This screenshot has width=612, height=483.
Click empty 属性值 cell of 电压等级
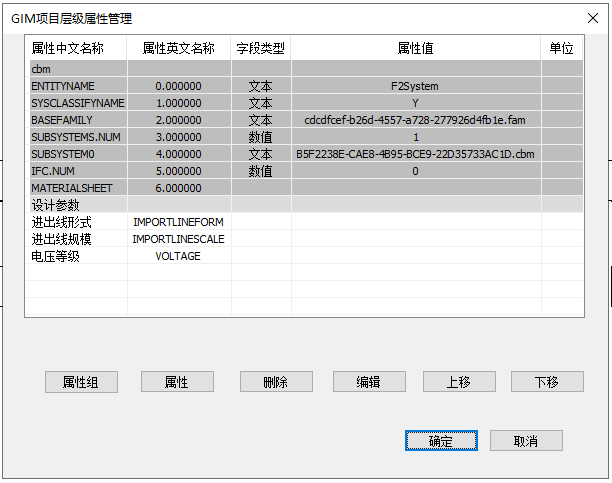416,256
